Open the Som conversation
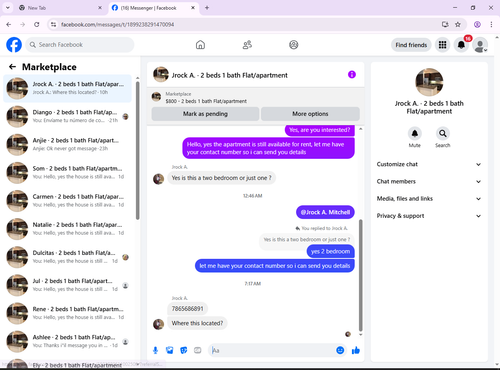 point(67,173)
